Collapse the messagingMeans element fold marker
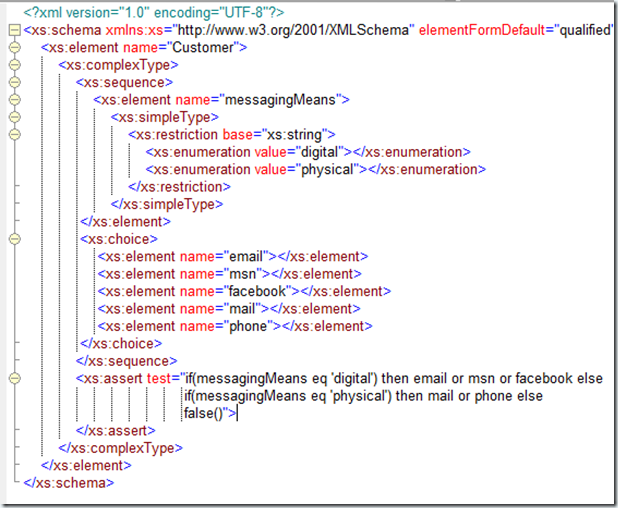Image resolution: width=618 pixels, height=508 pixels. [x=13, y=100]
